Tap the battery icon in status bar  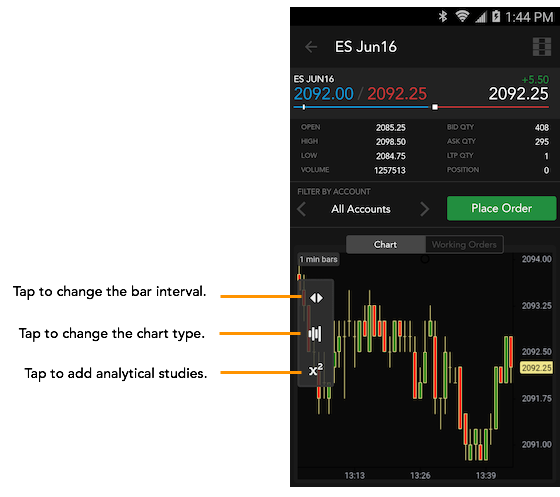496,16
